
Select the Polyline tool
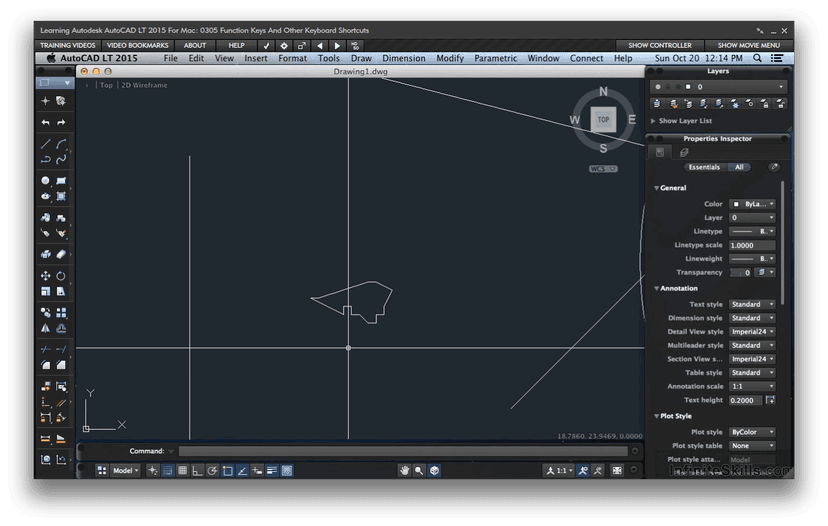(x=46, y=159)
